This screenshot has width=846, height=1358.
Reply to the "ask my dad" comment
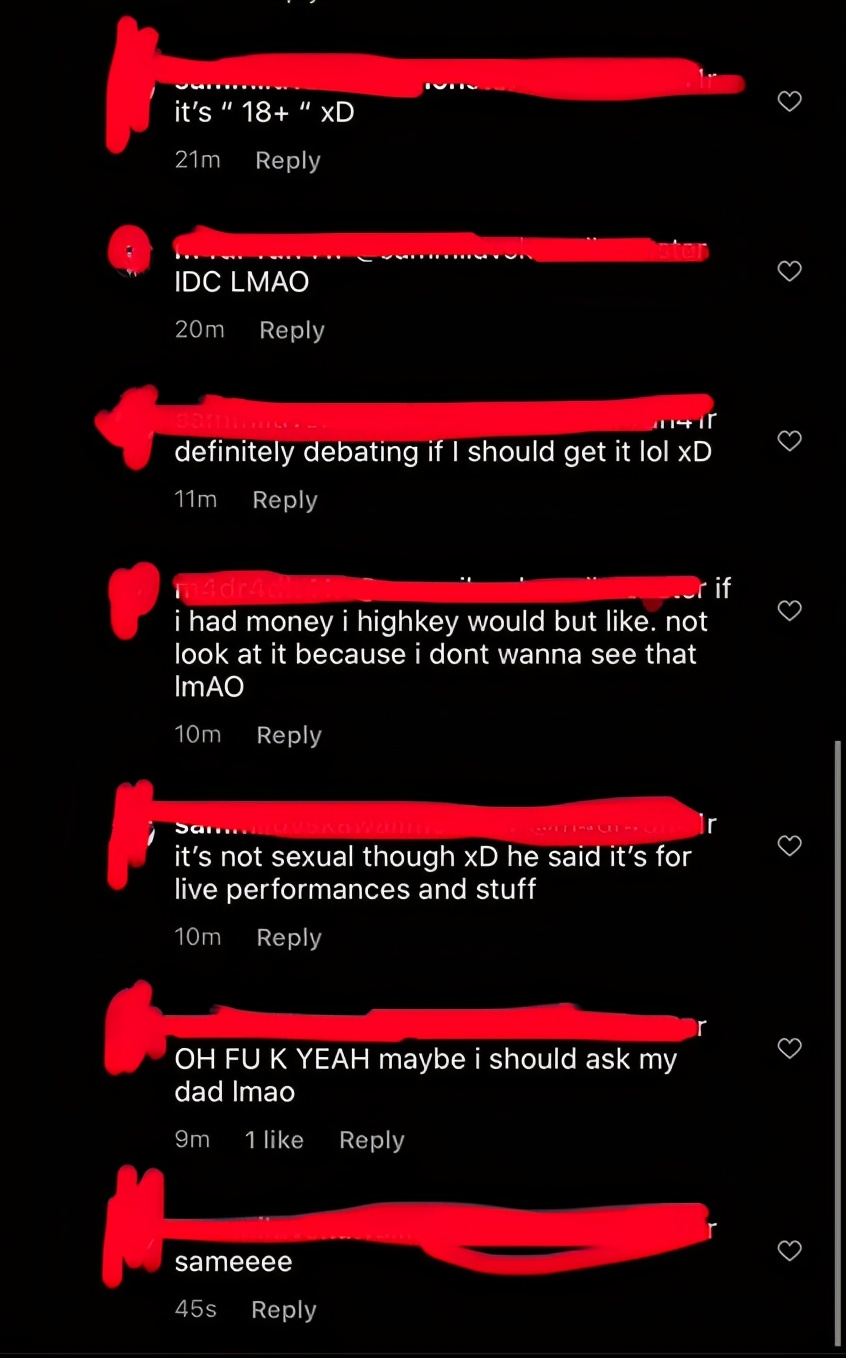pos(372,1140)
